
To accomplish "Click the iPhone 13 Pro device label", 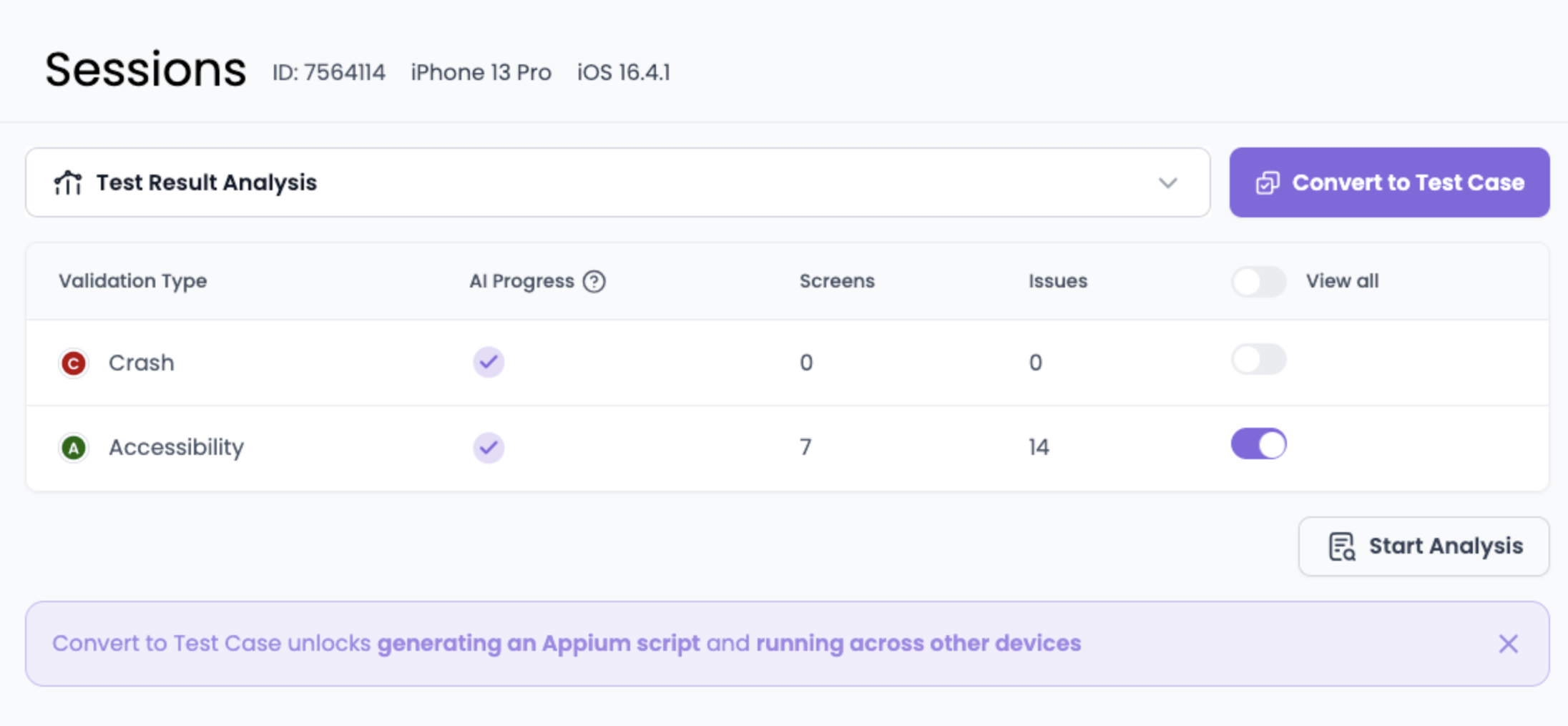I will pos(481,72).
